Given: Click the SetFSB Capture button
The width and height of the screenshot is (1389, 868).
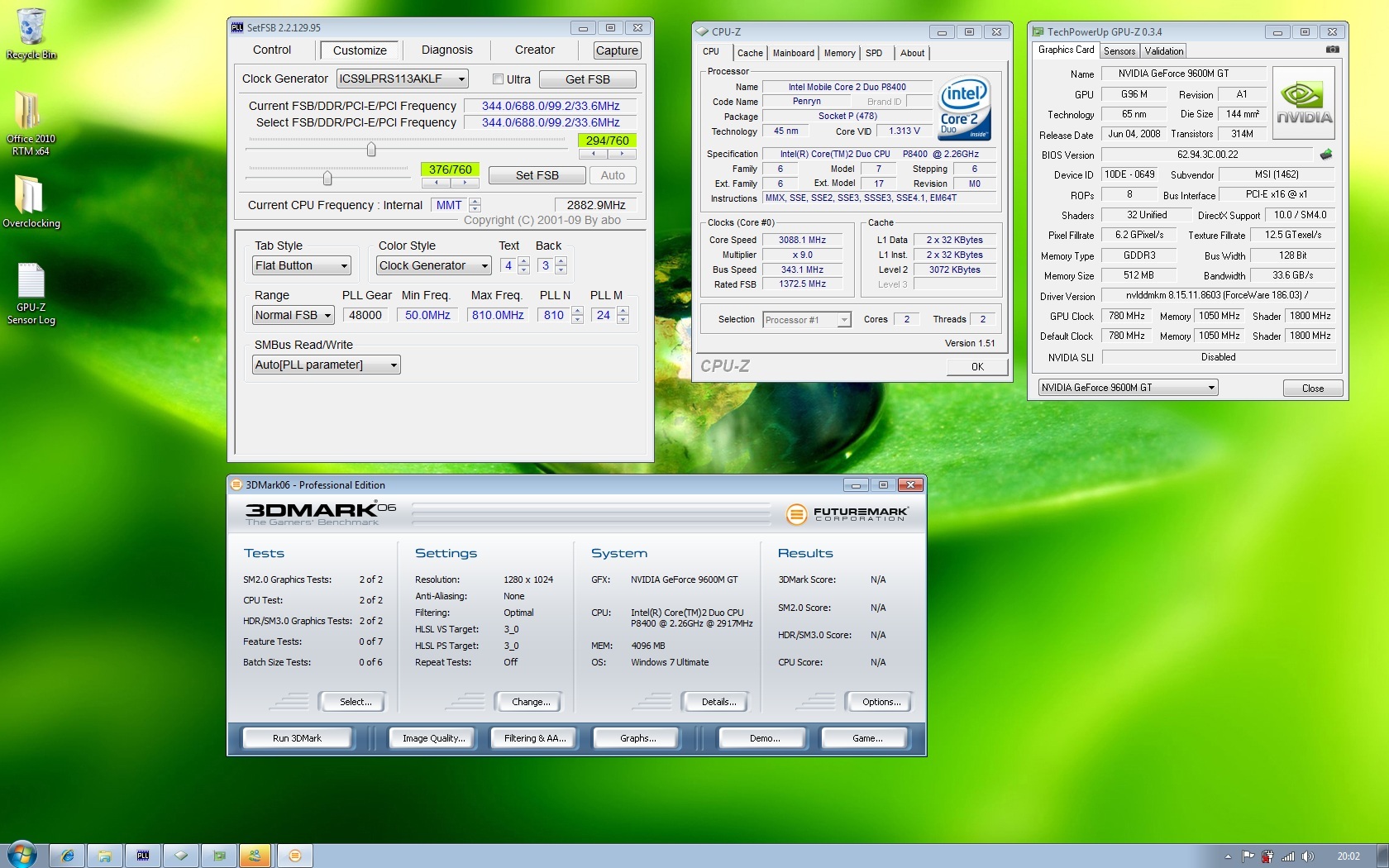Looking at the screenshot, I should pyautogui.click(x=617, y=50).
